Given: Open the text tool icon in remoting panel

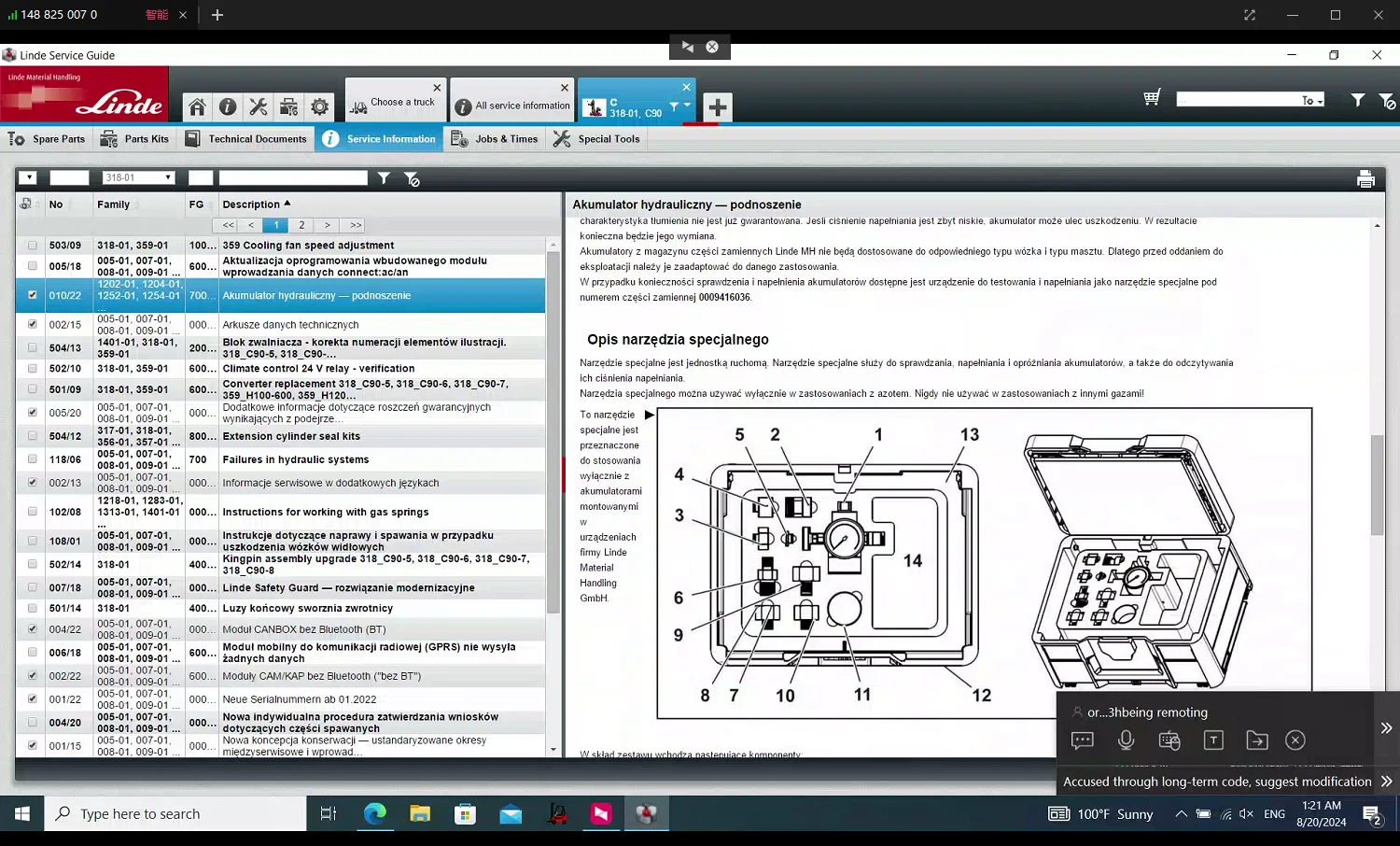Looking at the screenshot, I should click(x=1213, y=740).
